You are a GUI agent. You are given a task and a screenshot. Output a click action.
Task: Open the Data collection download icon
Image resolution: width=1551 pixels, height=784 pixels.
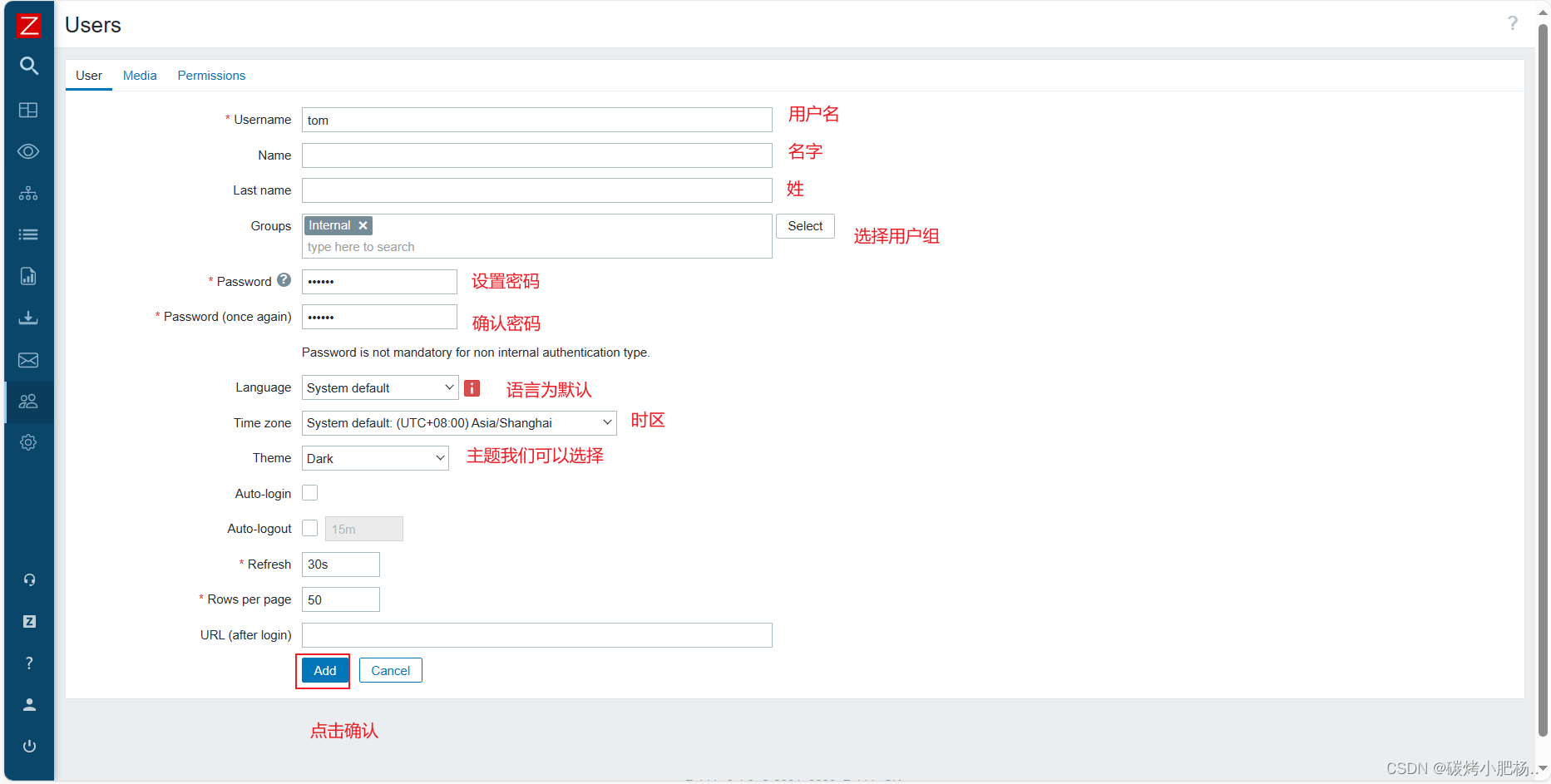[x=28, y=318]
